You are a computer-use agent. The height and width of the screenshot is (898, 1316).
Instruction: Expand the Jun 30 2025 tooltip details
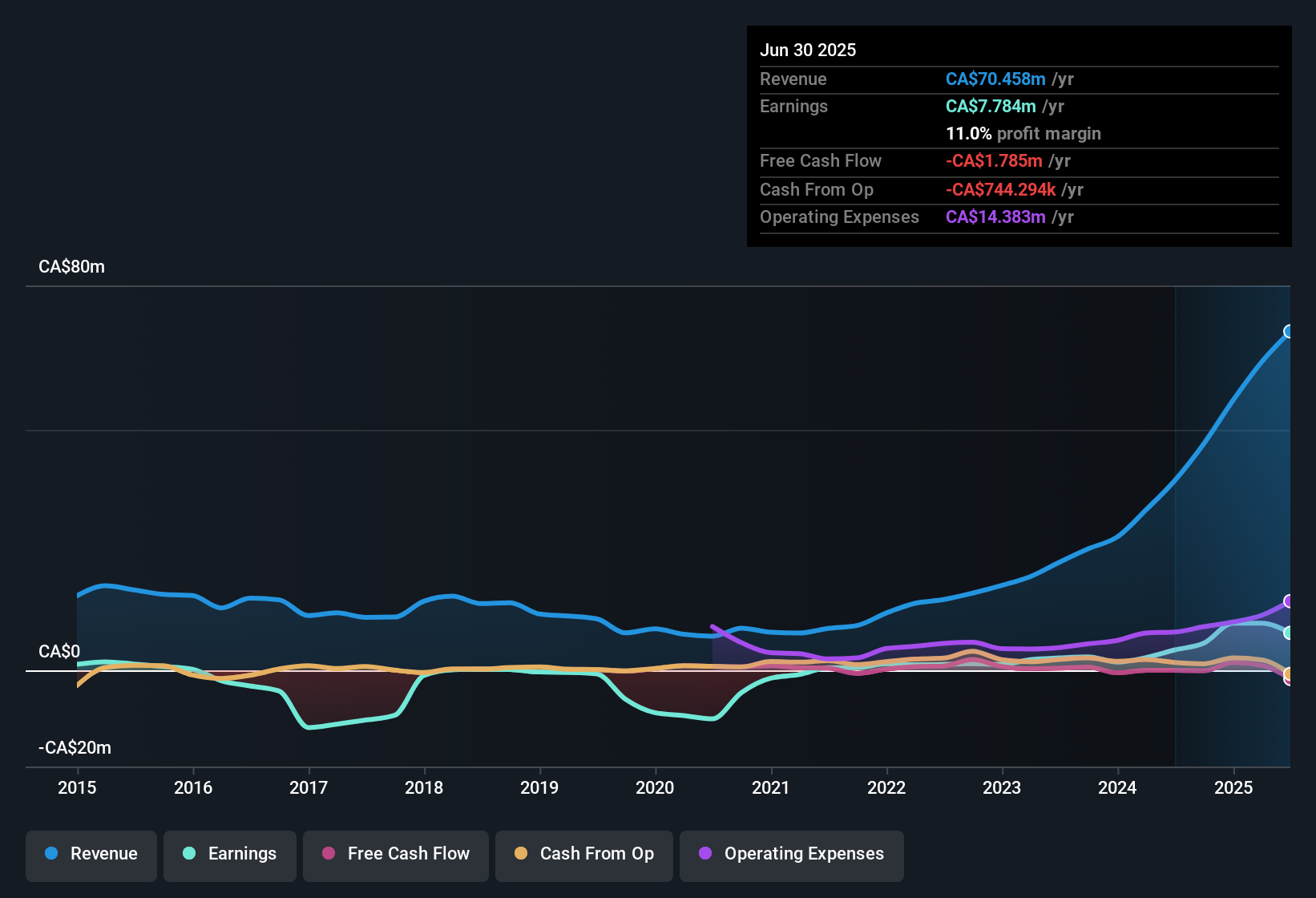click(x=809, y=50)
